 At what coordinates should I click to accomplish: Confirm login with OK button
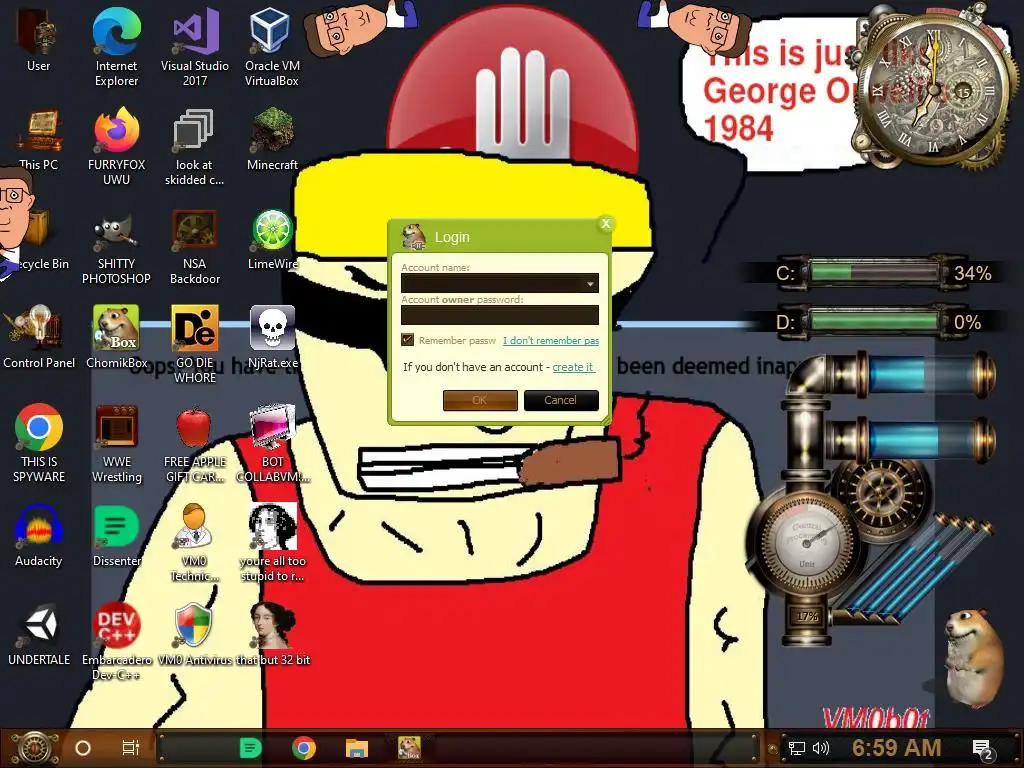click(480, 400)
